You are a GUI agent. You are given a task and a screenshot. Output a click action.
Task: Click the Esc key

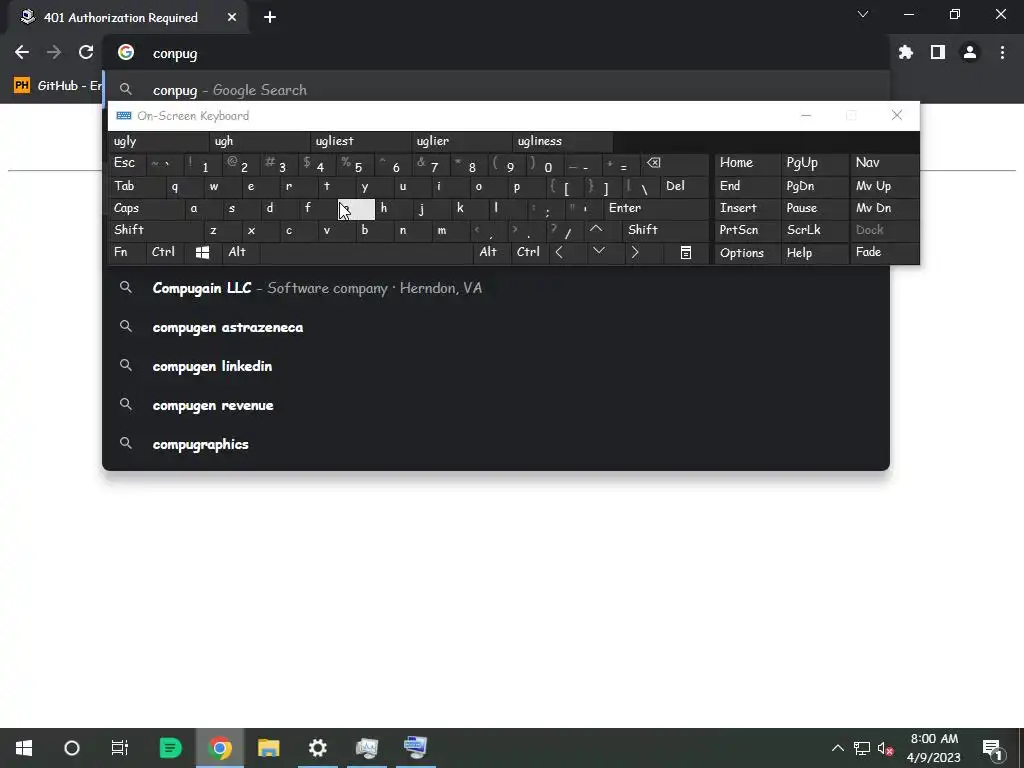coord(127,163)
